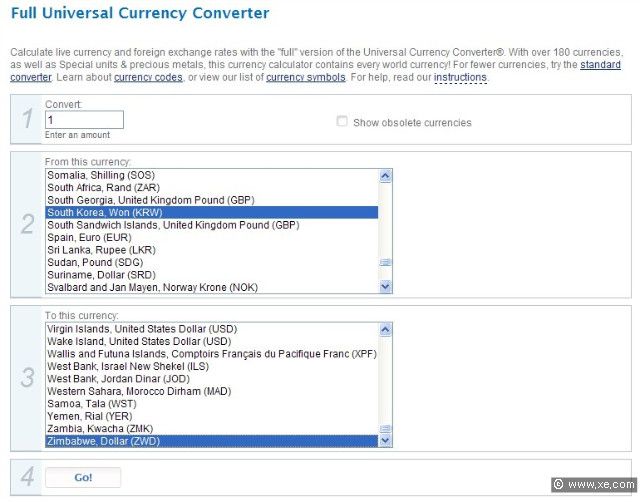Select West Bank, Israel New Shekel (ILS)
The height and width of the screenshot is (502, 640).
tap(211, 367)
